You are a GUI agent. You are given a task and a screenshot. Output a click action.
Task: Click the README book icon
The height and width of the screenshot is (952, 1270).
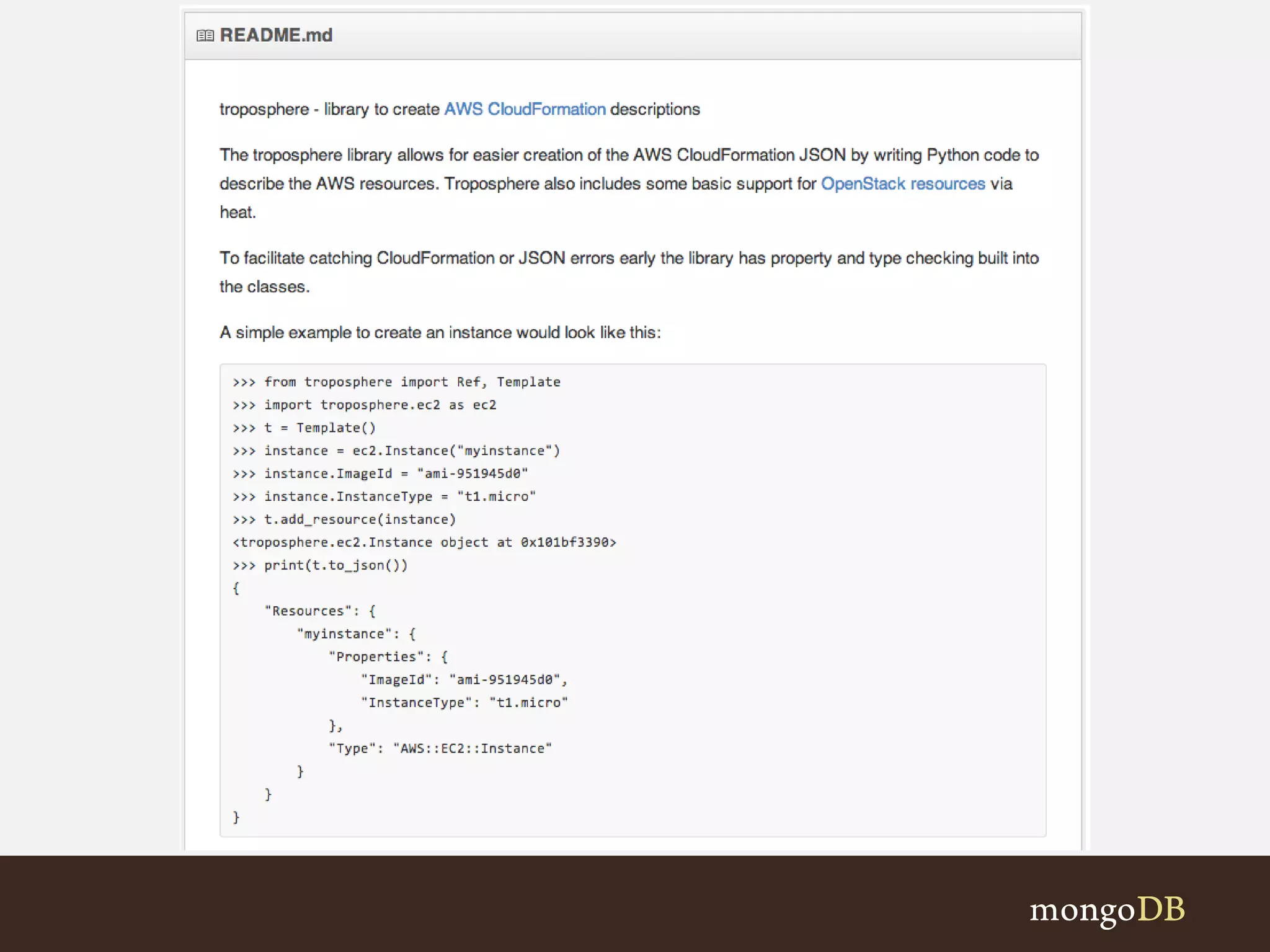(x=205, y=36)
